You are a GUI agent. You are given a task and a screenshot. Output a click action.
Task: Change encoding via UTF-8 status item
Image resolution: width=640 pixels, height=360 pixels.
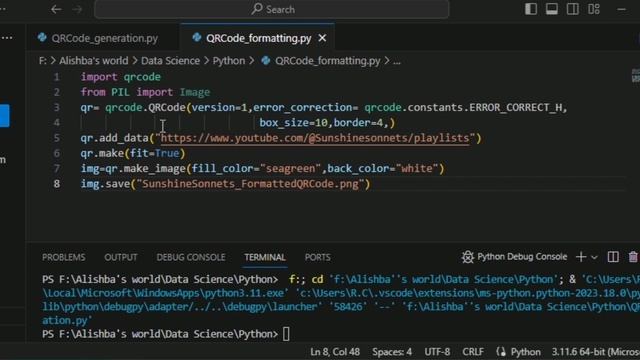point(437,352)
